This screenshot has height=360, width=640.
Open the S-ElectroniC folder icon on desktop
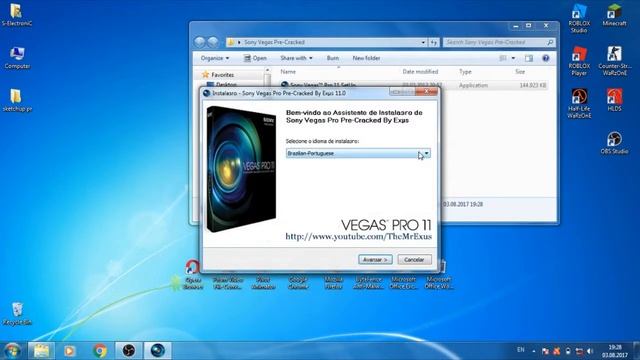click(x=16, y=15)
